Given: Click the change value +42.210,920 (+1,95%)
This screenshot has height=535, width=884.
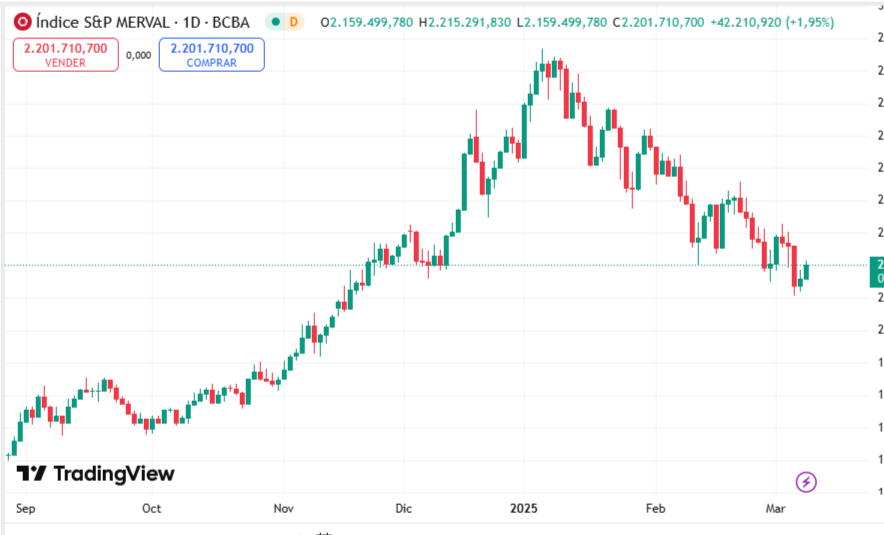Looking at the screenshot, I should tap(772, 23).
